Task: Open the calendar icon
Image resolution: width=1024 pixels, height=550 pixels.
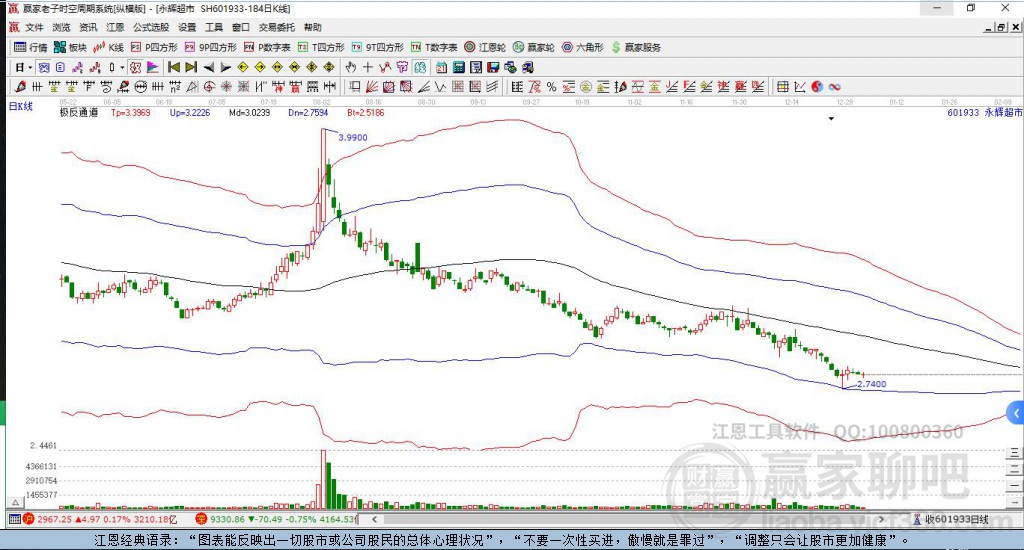Action: coord(441,67)
